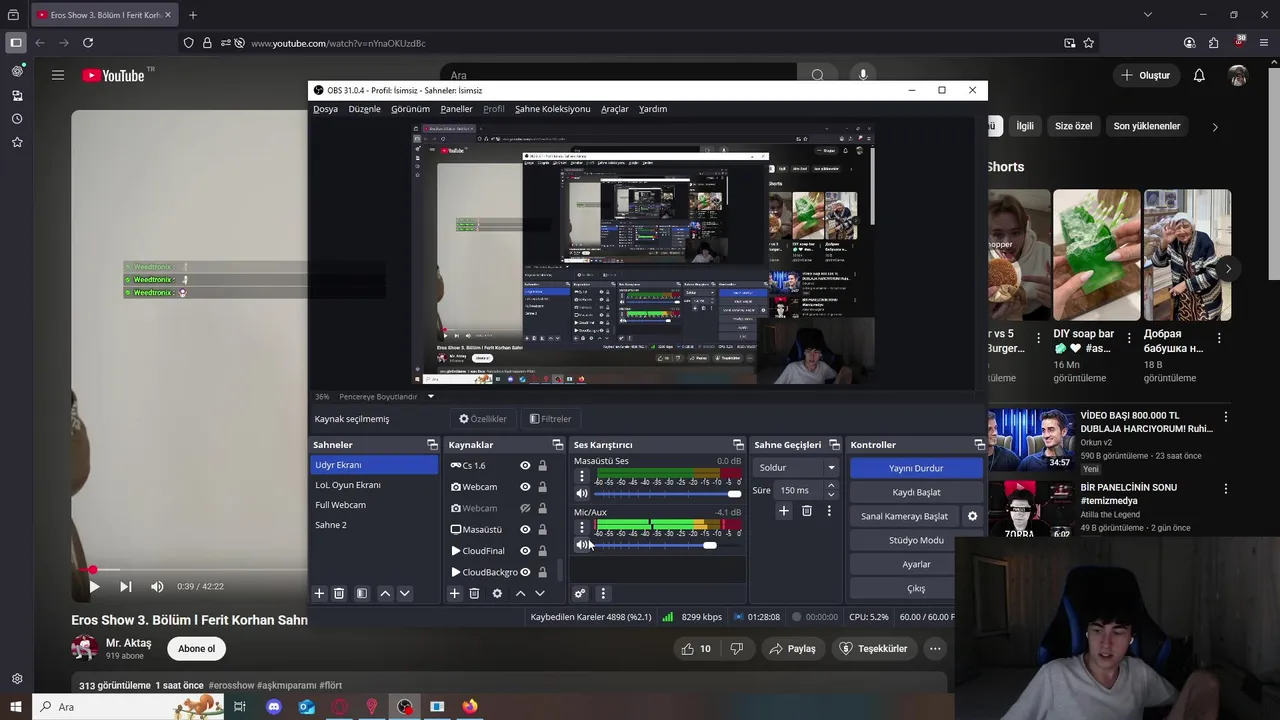Mute Masaüstü Ses speaker icon
The image size is (1280, 720).
582,494
